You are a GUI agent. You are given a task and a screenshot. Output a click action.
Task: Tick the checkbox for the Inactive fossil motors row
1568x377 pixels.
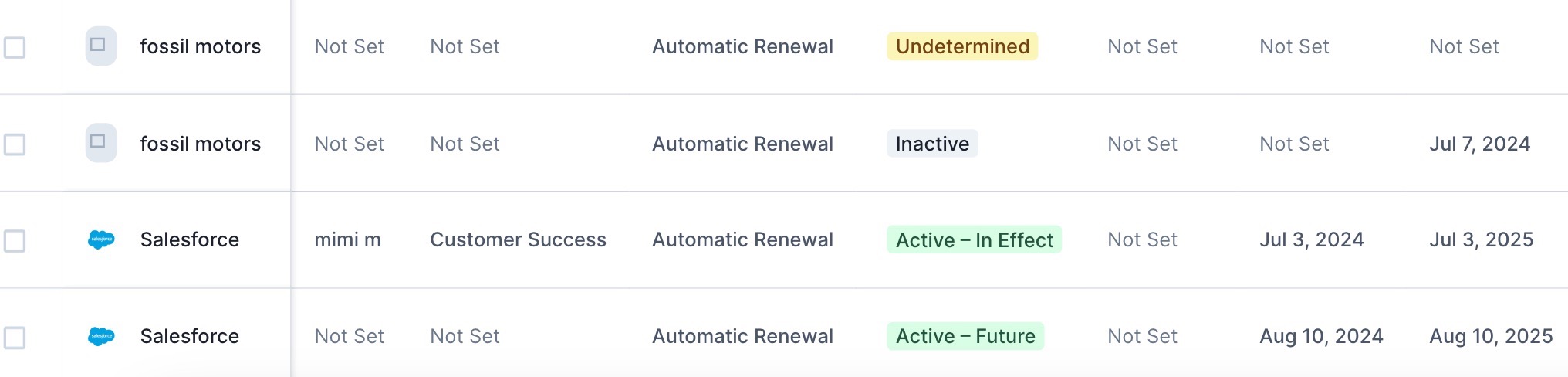pos(15,144)
